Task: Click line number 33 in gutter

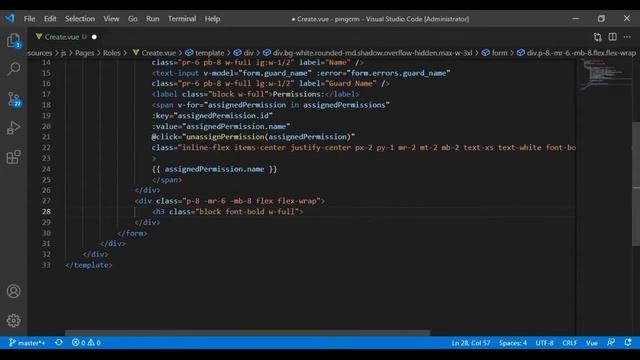Action: [46, 265]
